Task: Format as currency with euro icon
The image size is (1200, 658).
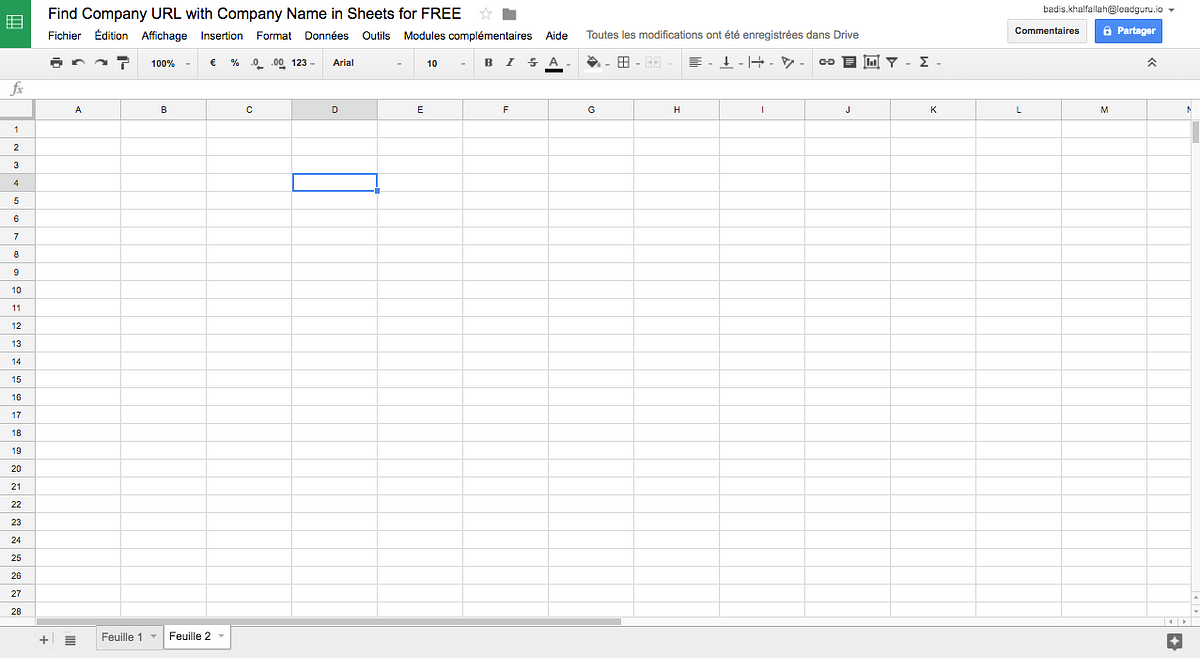Action: pos(213,63)
